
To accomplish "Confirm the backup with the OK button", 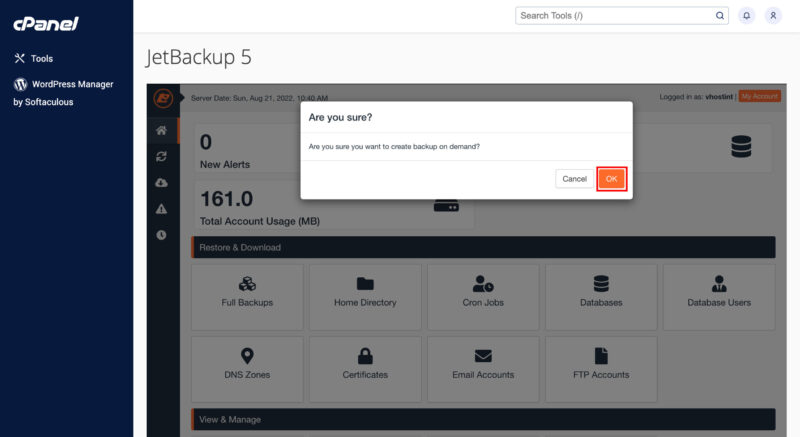I will click(x=611, y=179).
